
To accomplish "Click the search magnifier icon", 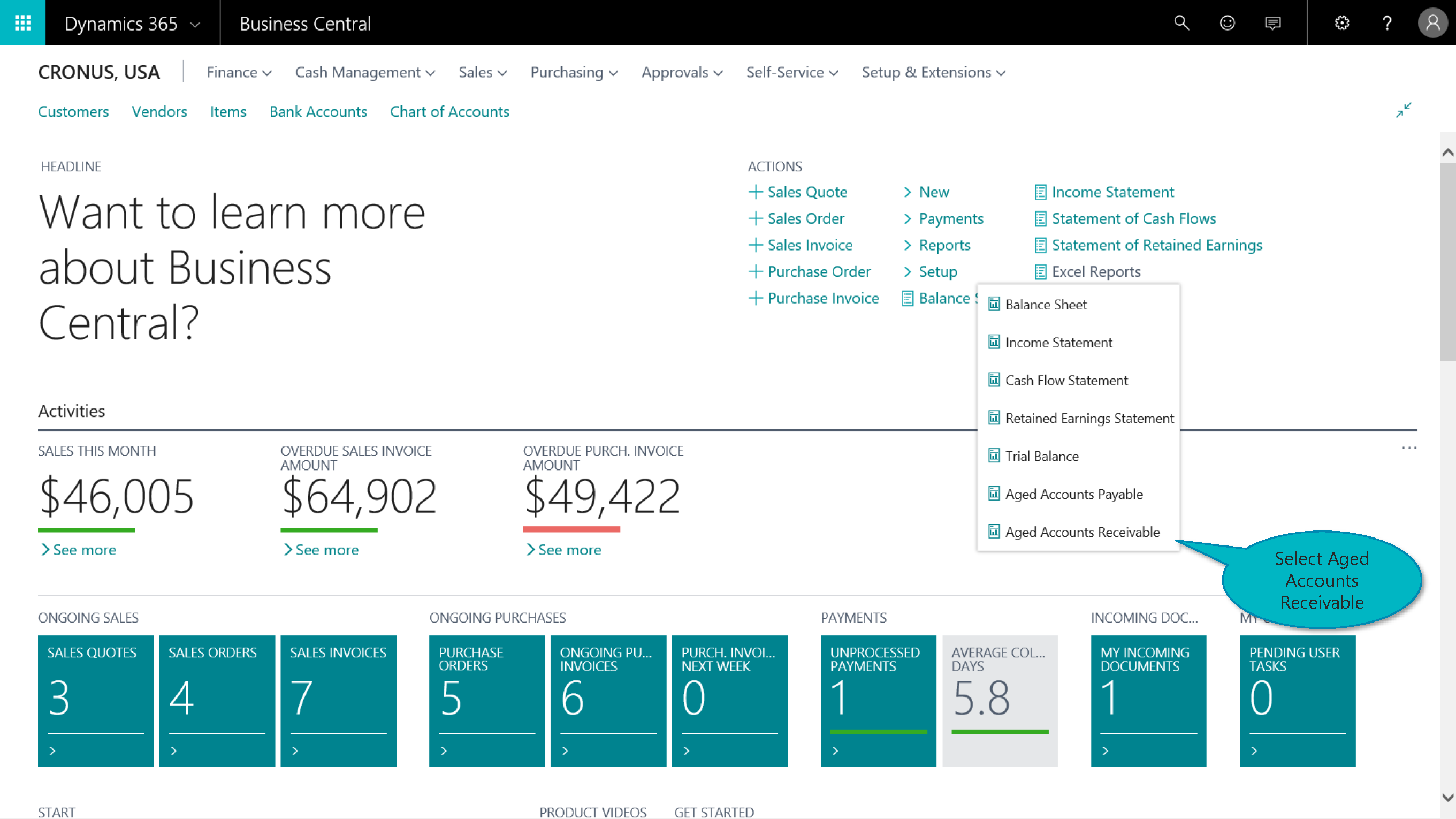I will (x=1181, y=22).
